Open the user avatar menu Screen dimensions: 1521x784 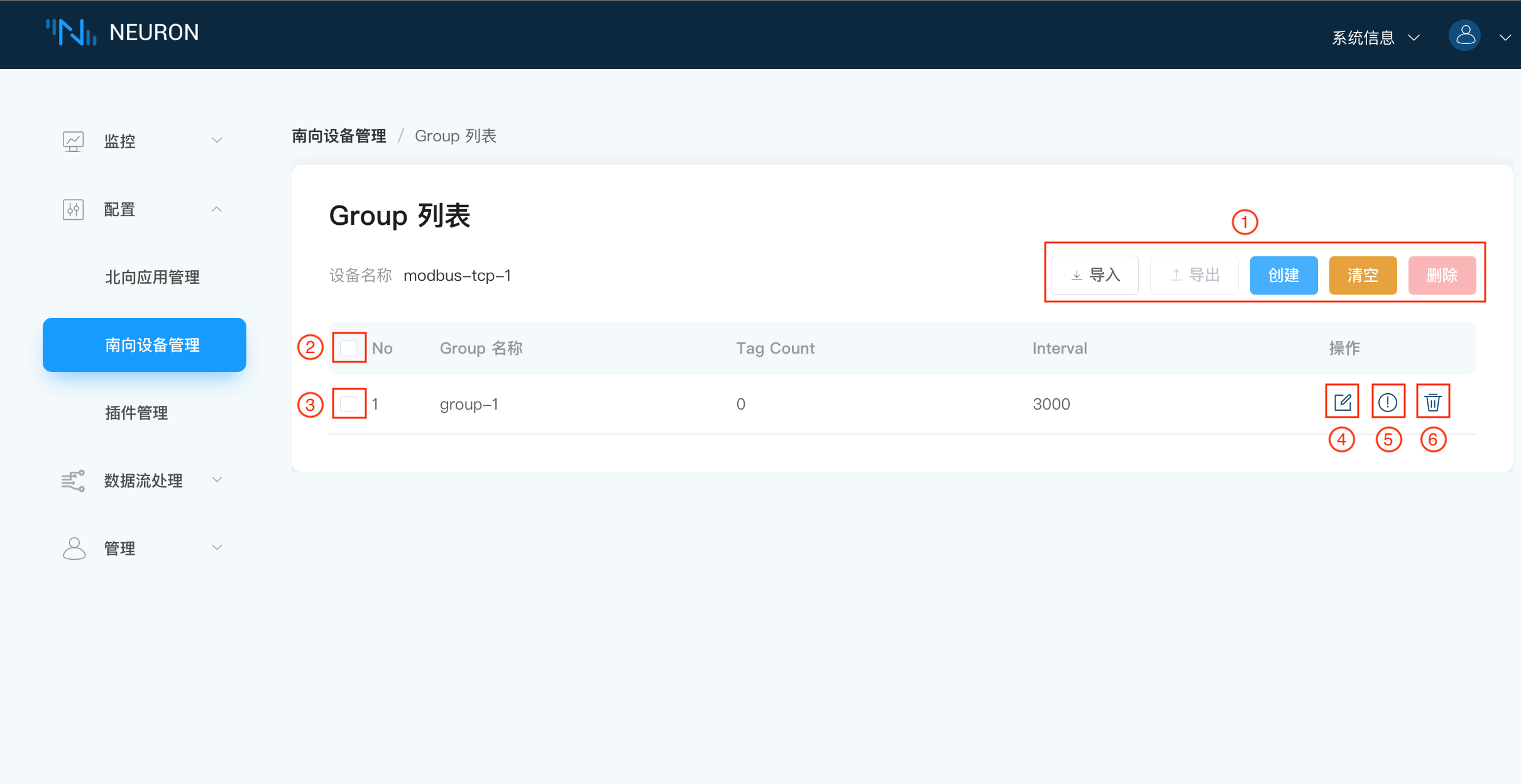1464,35
